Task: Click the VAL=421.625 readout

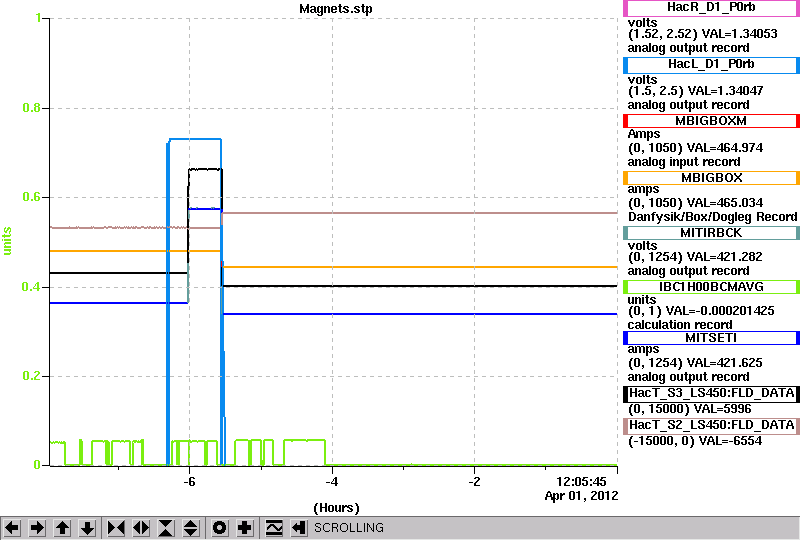Action: (695, 363)
